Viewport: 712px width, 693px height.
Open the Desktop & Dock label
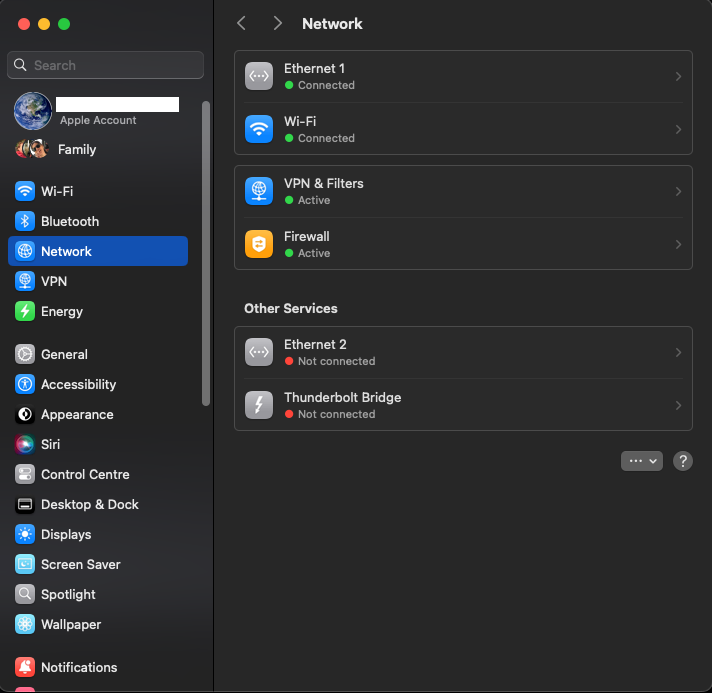tap(90, 505)
